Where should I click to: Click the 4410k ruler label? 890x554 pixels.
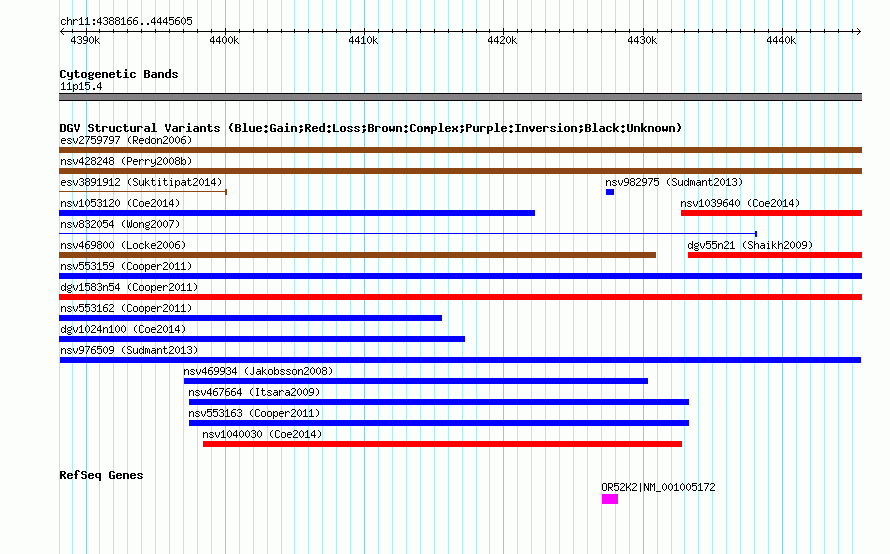[x=363, y=40]
